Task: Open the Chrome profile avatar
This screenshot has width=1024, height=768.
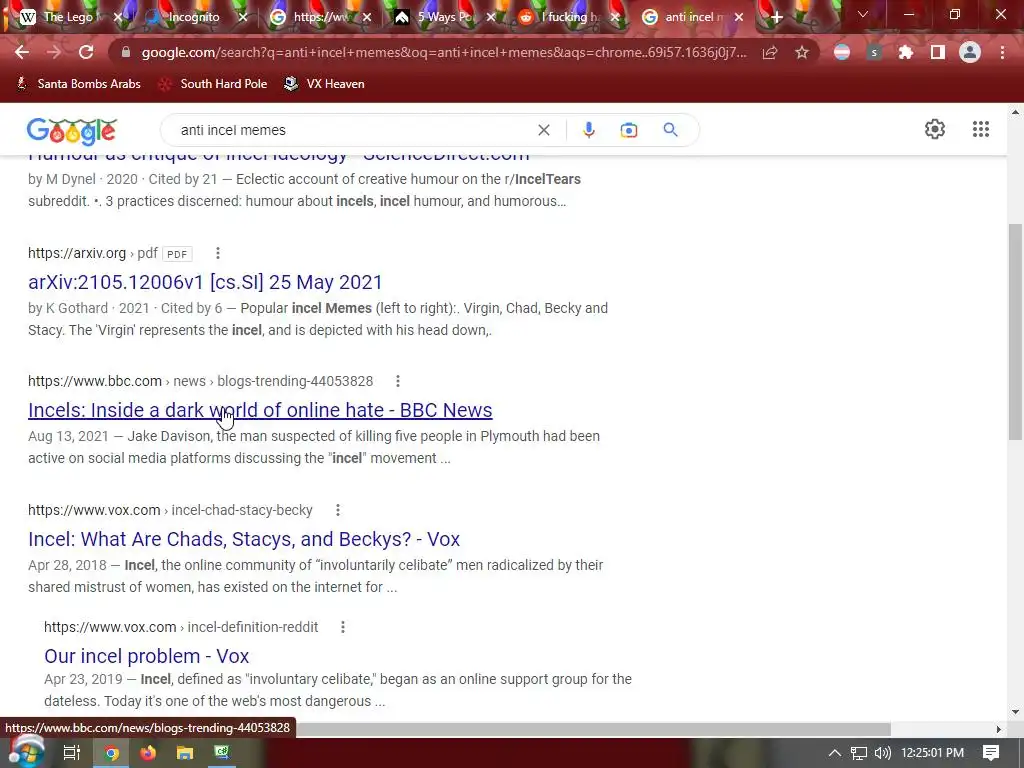Action: click(970, 52)
